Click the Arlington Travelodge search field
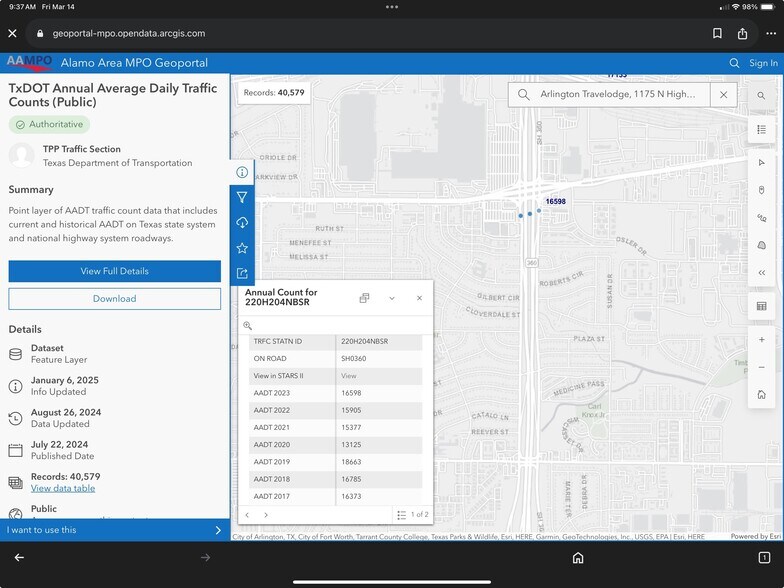The width and height of the screenshot is (784, 588). [x=620, y=95]
